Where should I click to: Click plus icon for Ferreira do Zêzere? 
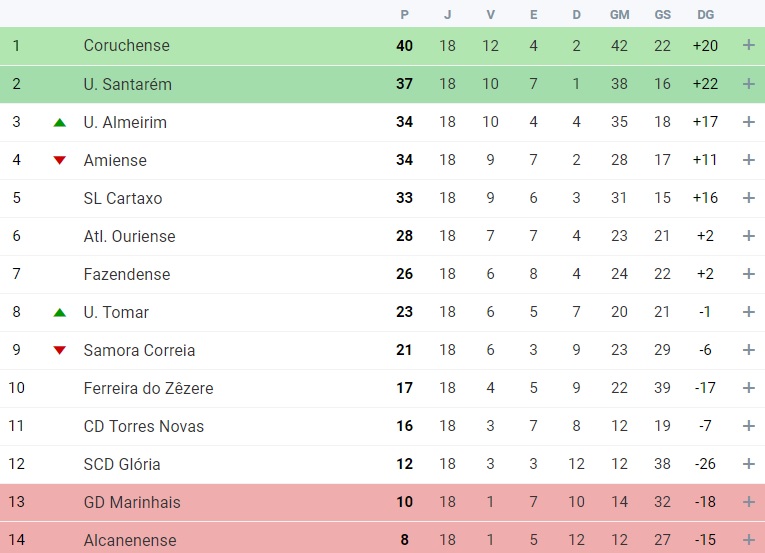click(748, 388)
